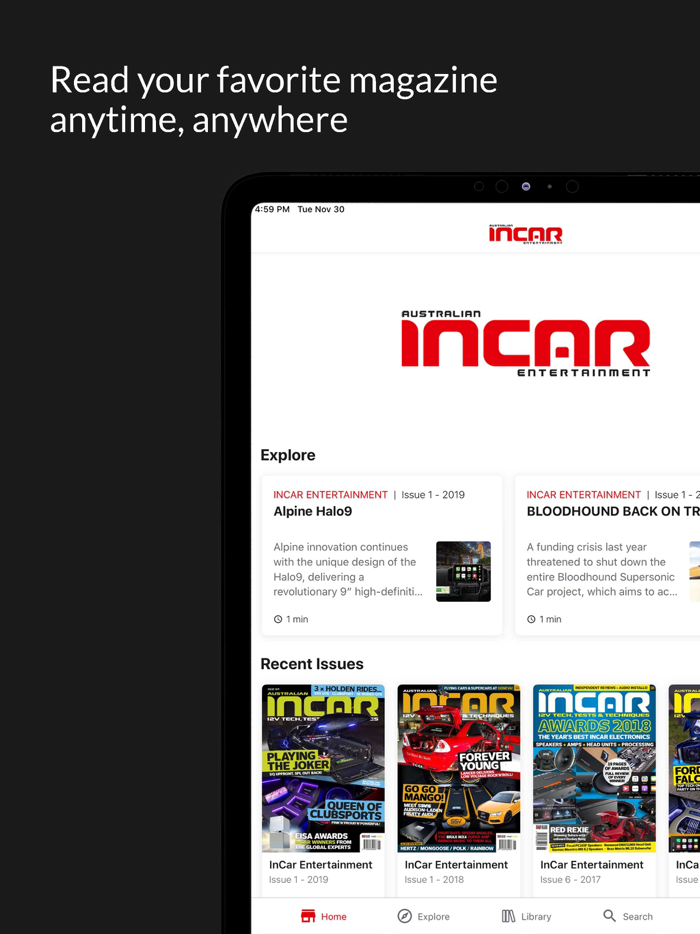Screen dimensions: 700x934
Task: Click 'Issue 1 - 2018' text under second cover
Action: coord(434,880)
